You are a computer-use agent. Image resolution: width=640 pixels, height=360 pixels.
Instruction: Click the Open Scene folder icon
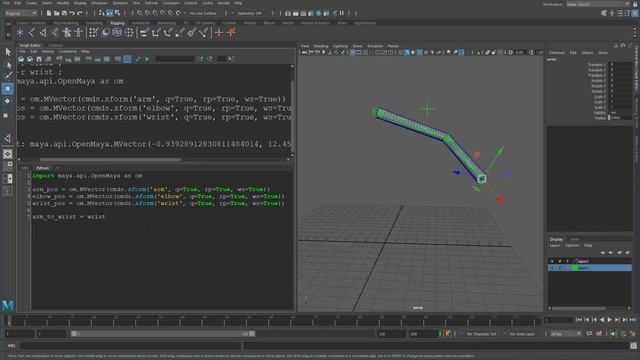coord(56,13)
